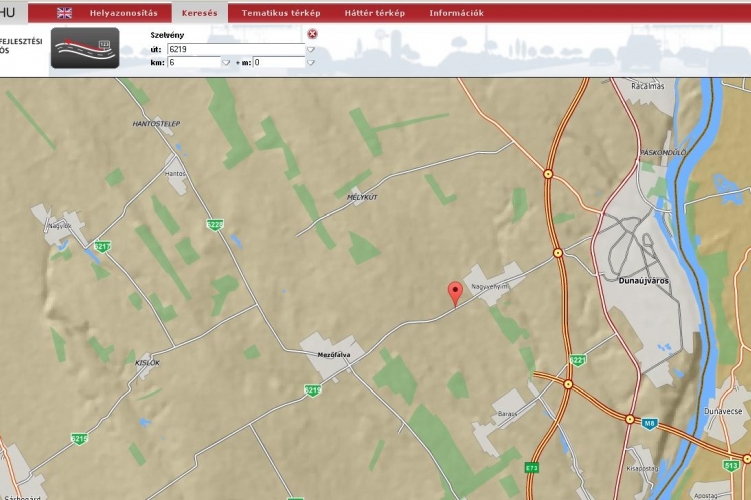Viewport: 751px width, 500px height.
Task: Open the Helyazonosítás tab
Action: click(124, 13)
